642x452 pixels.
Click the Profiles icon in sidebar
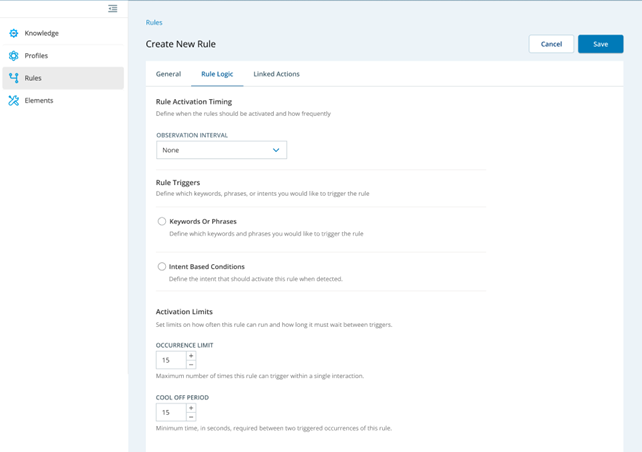tap(14, 56)
